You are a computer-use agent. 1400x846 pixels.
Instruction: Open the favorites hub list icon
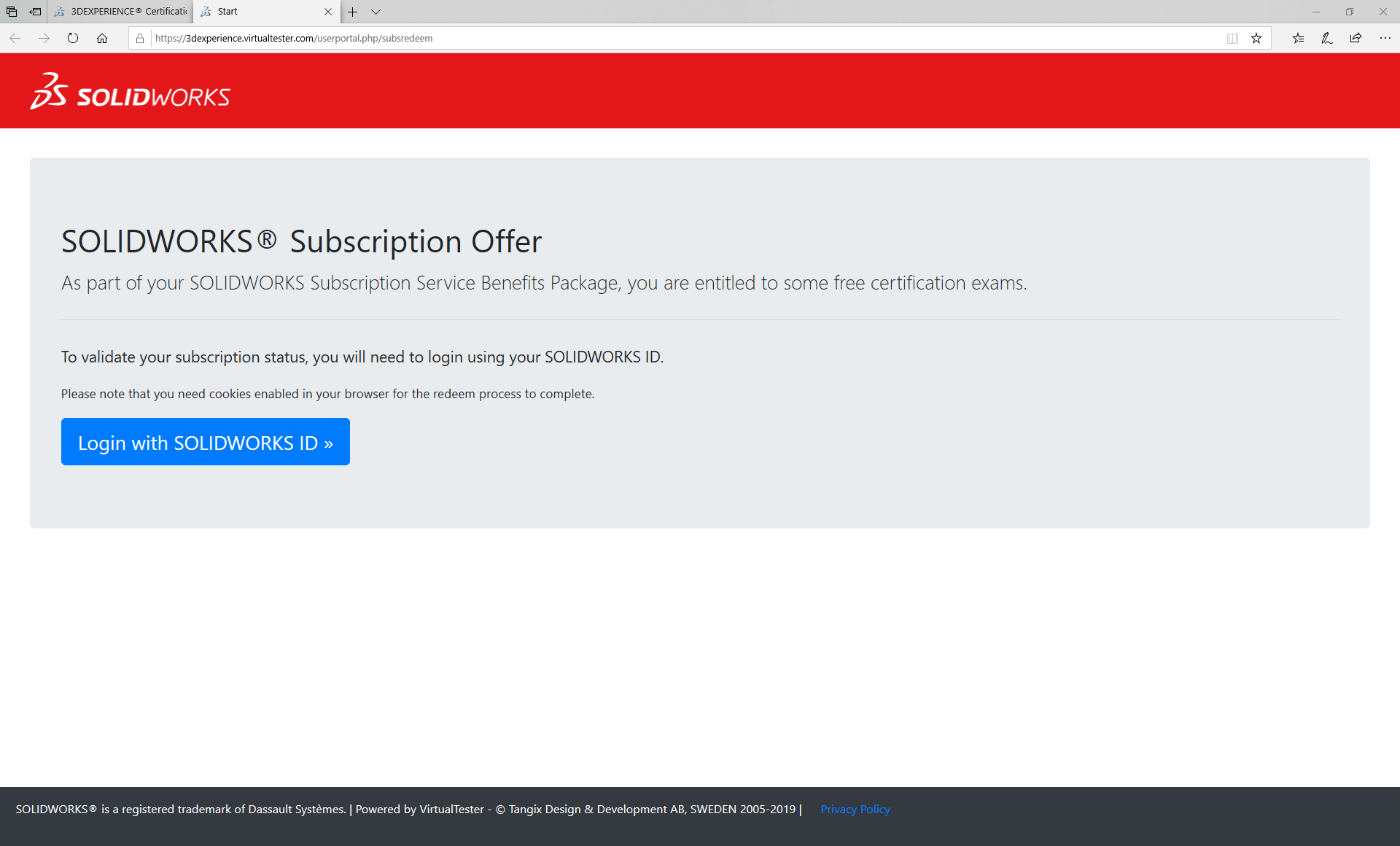tap(1298, 38)
